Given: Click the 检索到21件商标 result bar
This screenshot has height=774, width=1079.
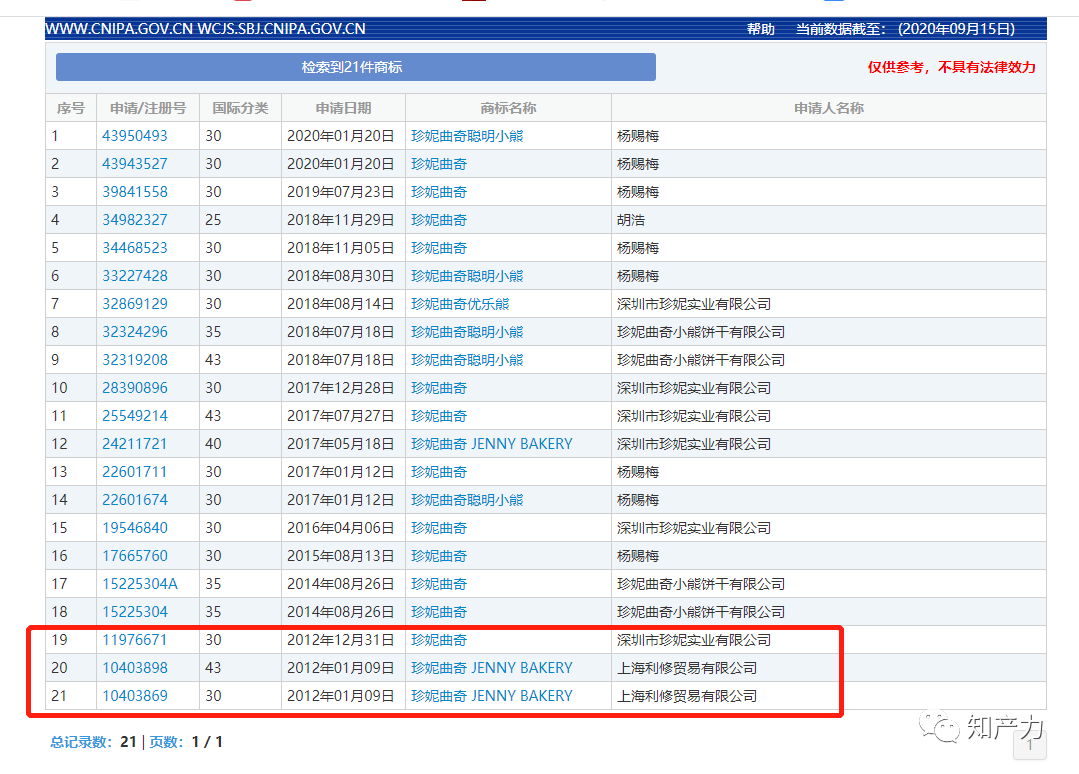Looking at the screenshot, I should (x=356, y=67).
